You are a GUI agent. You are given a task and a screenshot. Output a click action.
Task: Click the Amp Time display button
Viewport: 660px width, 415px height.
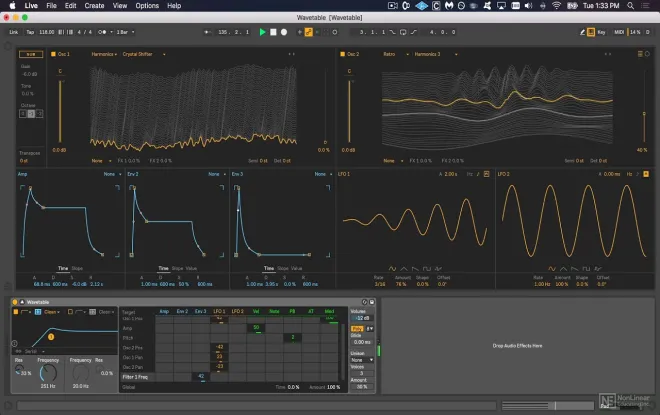tap(63, 269)
